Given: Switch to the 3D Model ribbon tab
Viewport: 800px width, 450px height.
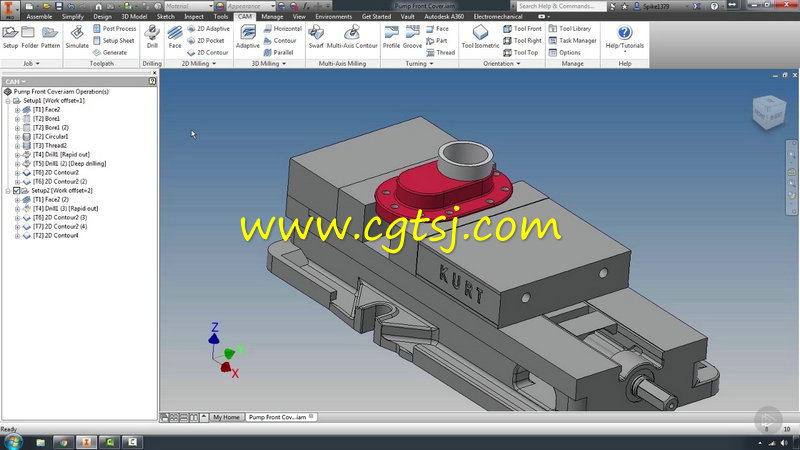Looking at the screenshot, I should (134, 17).
